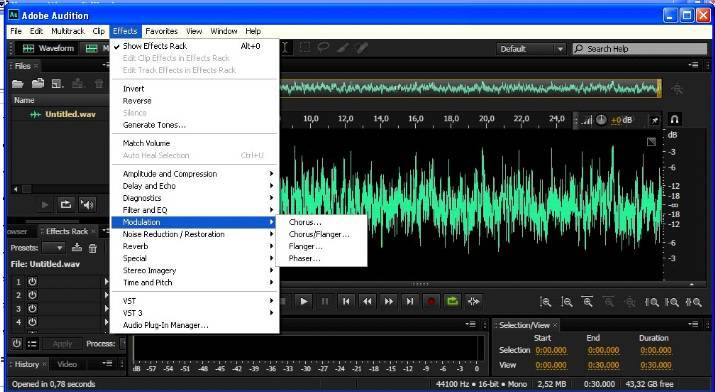
Task: Move playhead to next marker
Action: point(410,301)
